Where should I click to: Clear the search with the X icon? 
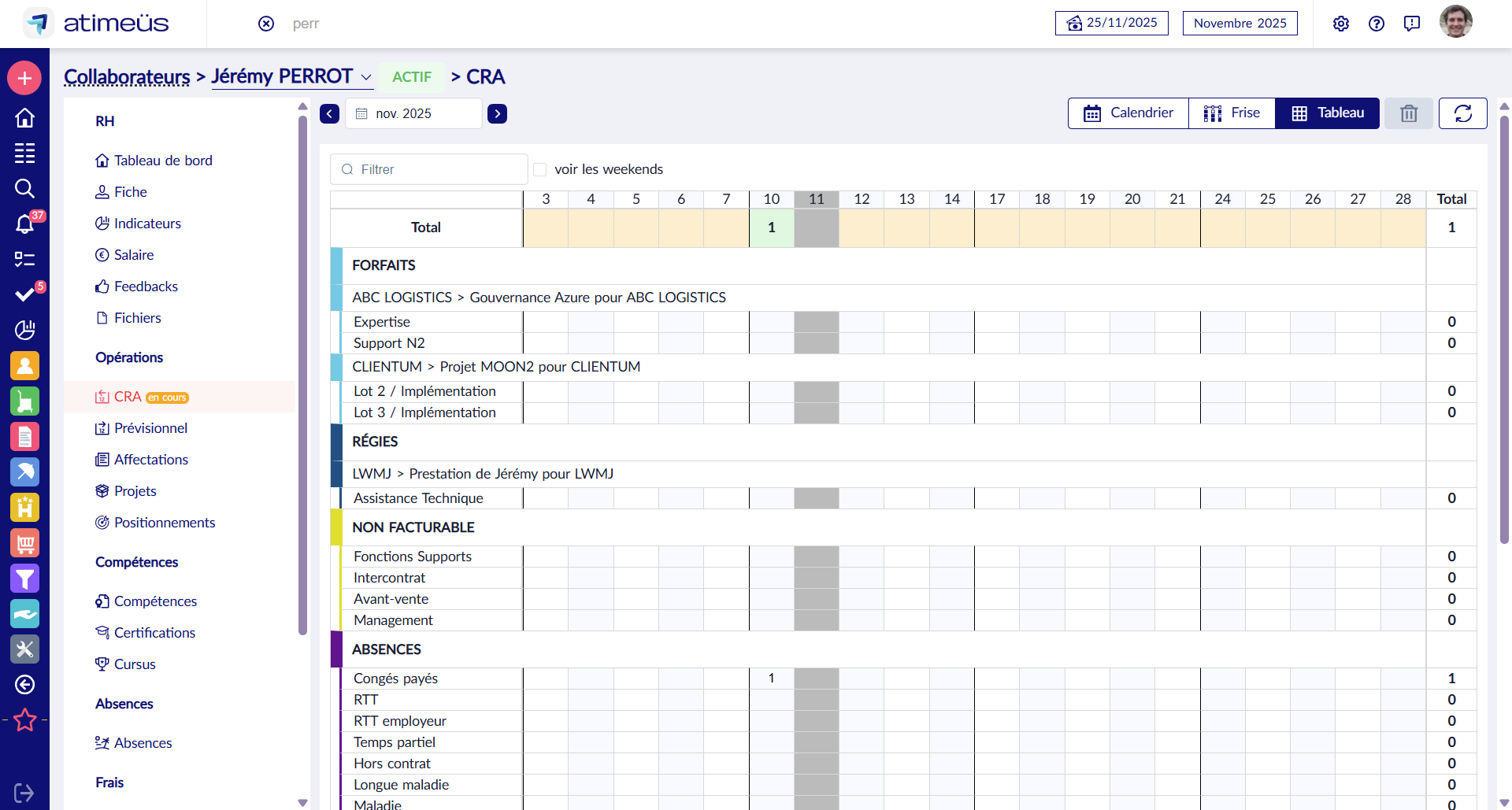click(266, 24)
